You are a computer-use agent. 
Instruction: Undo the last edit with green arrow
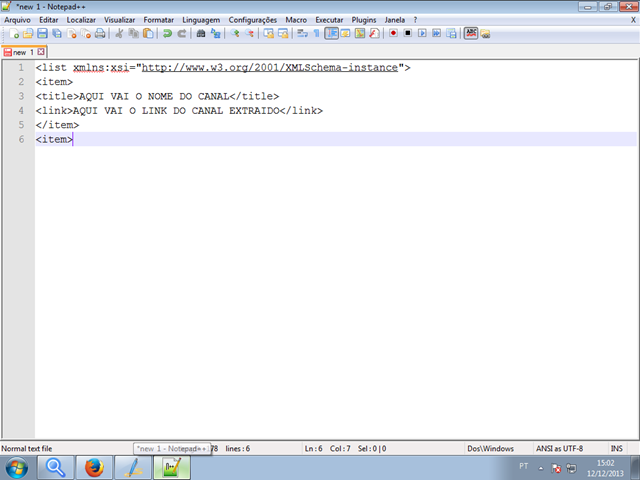point(167,33)
